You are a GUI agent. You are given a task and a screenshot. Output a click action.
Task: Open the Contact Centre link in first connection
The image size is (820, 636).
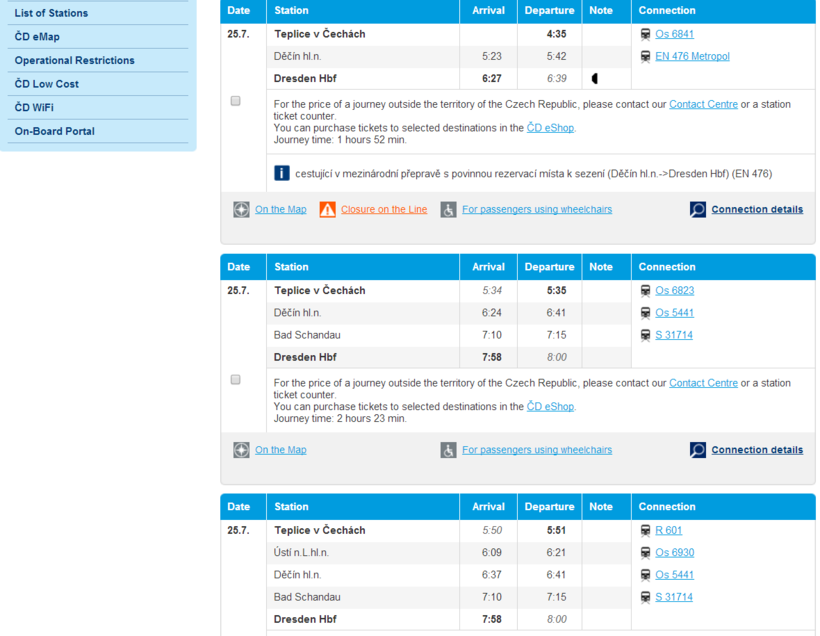(703, 104)
